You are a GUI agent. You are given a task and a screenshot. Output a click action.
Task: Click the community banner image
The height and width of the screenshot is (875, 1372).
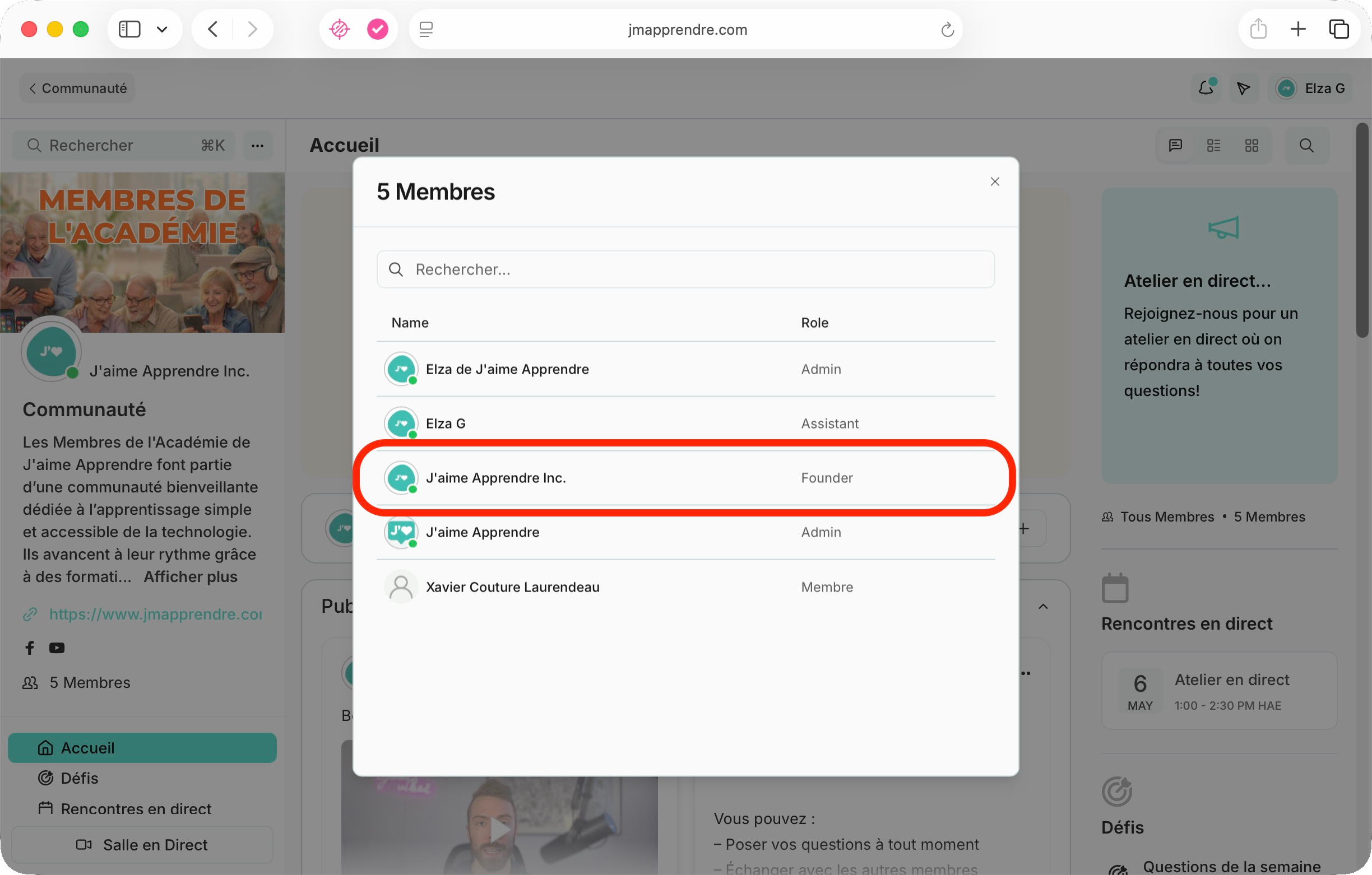pyautogui.click(x=142, y=252)
